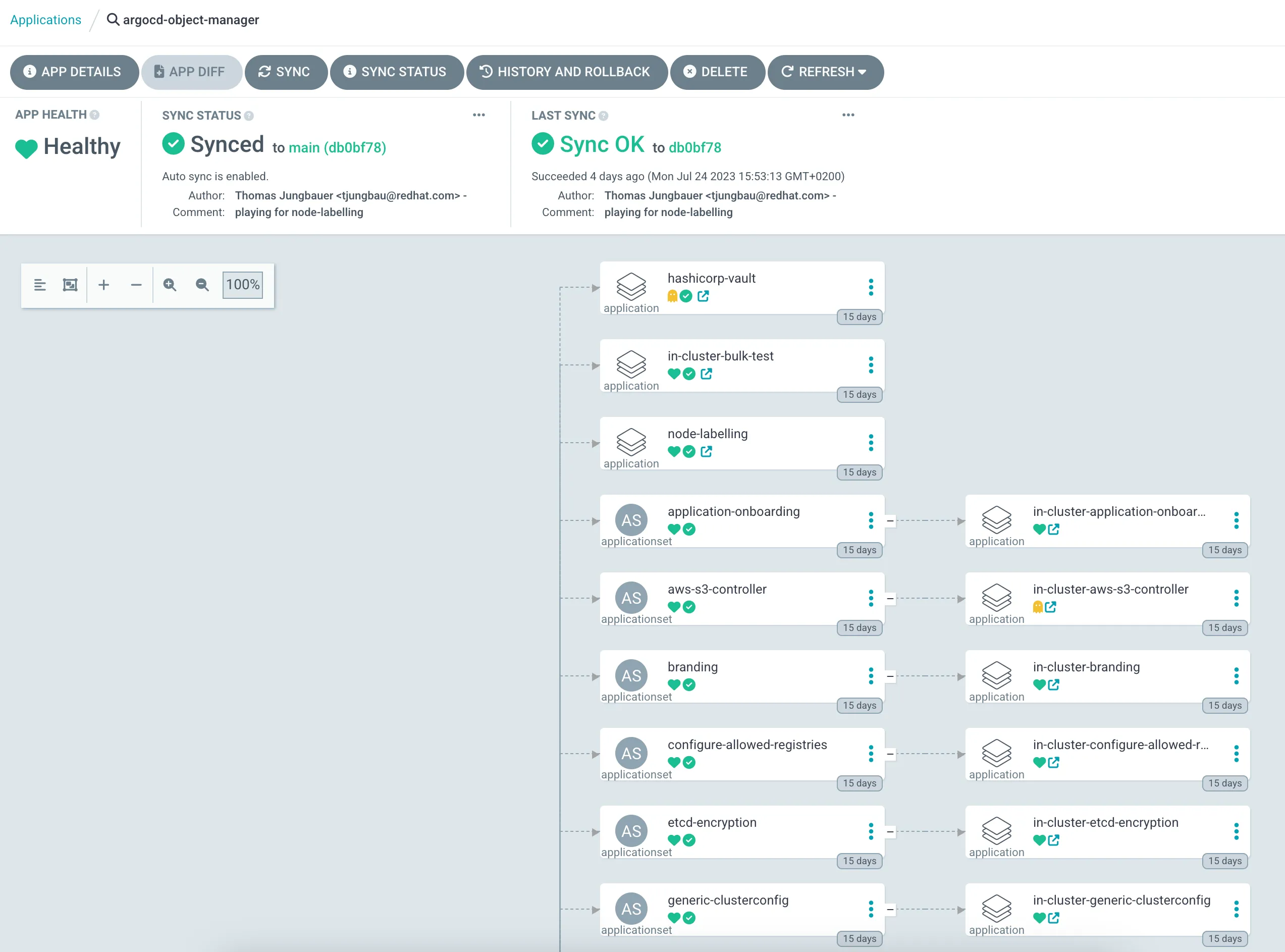The image size is (1285, 952).
Task: Click the green synced check icon on node-labelling
Action: click(689, 452)
